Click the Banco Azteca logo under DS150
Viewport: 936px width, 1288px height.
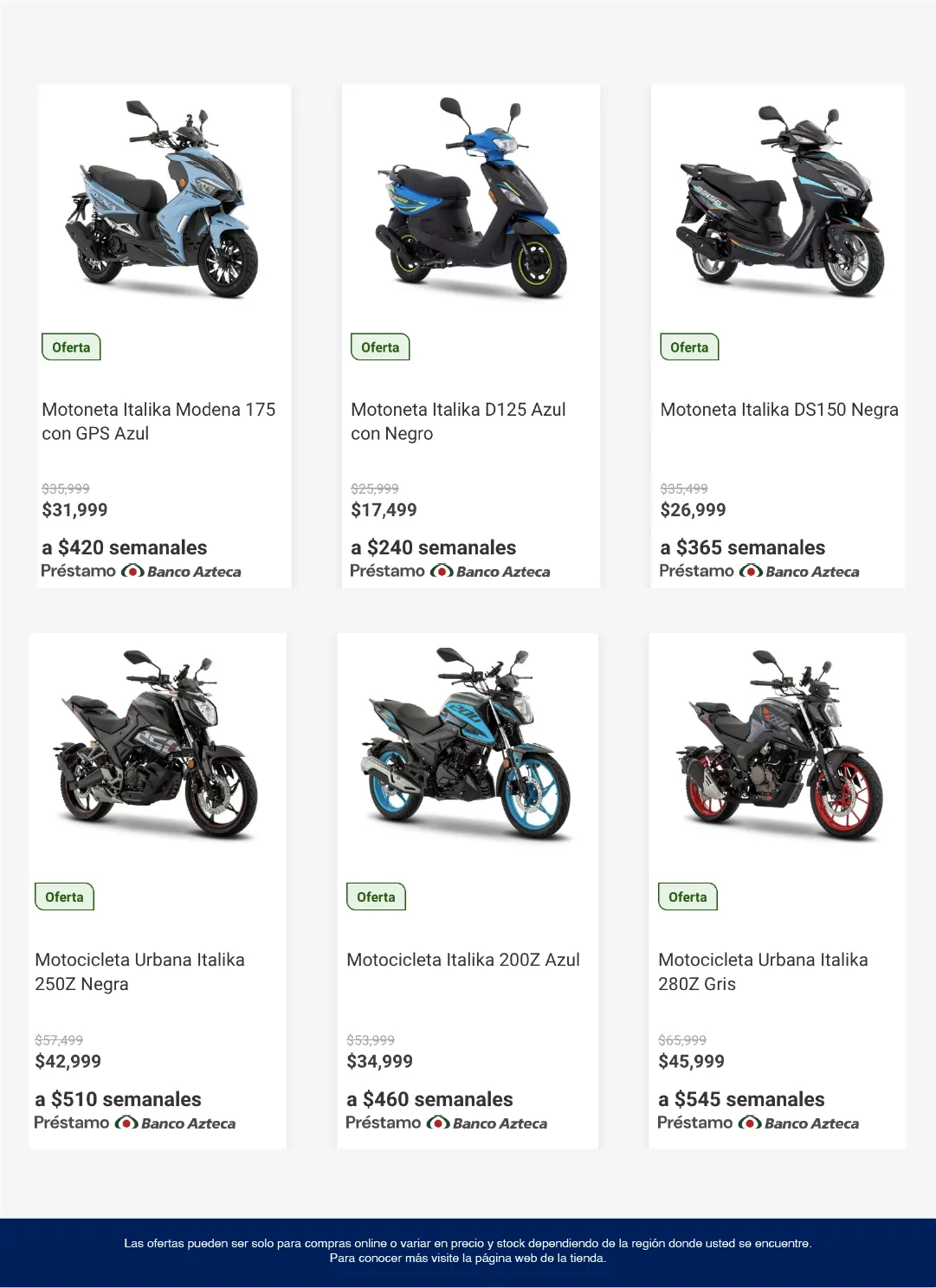point(799,572)
